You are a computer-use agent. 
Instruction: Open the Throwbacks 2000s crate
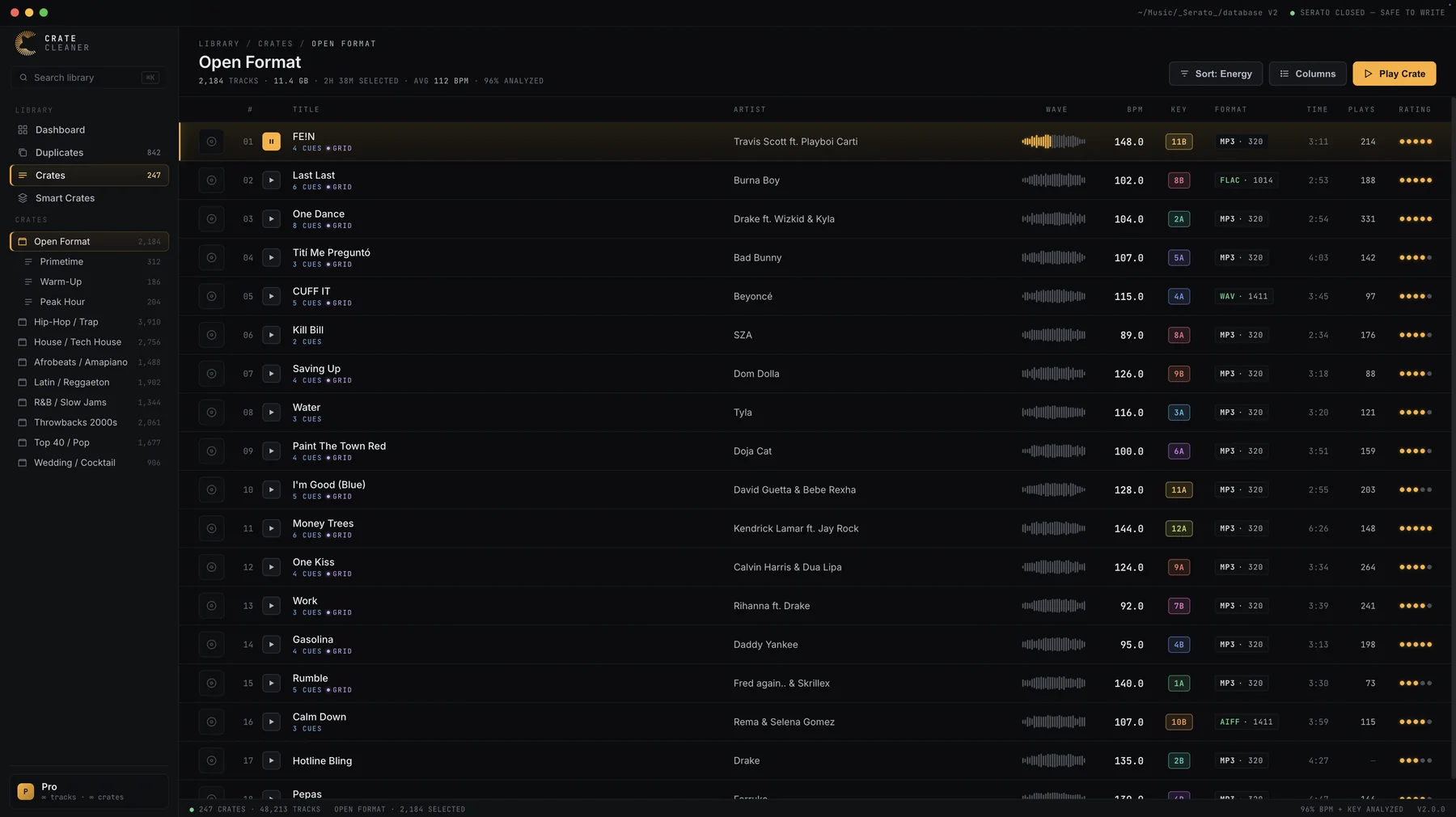click(89, 422)
